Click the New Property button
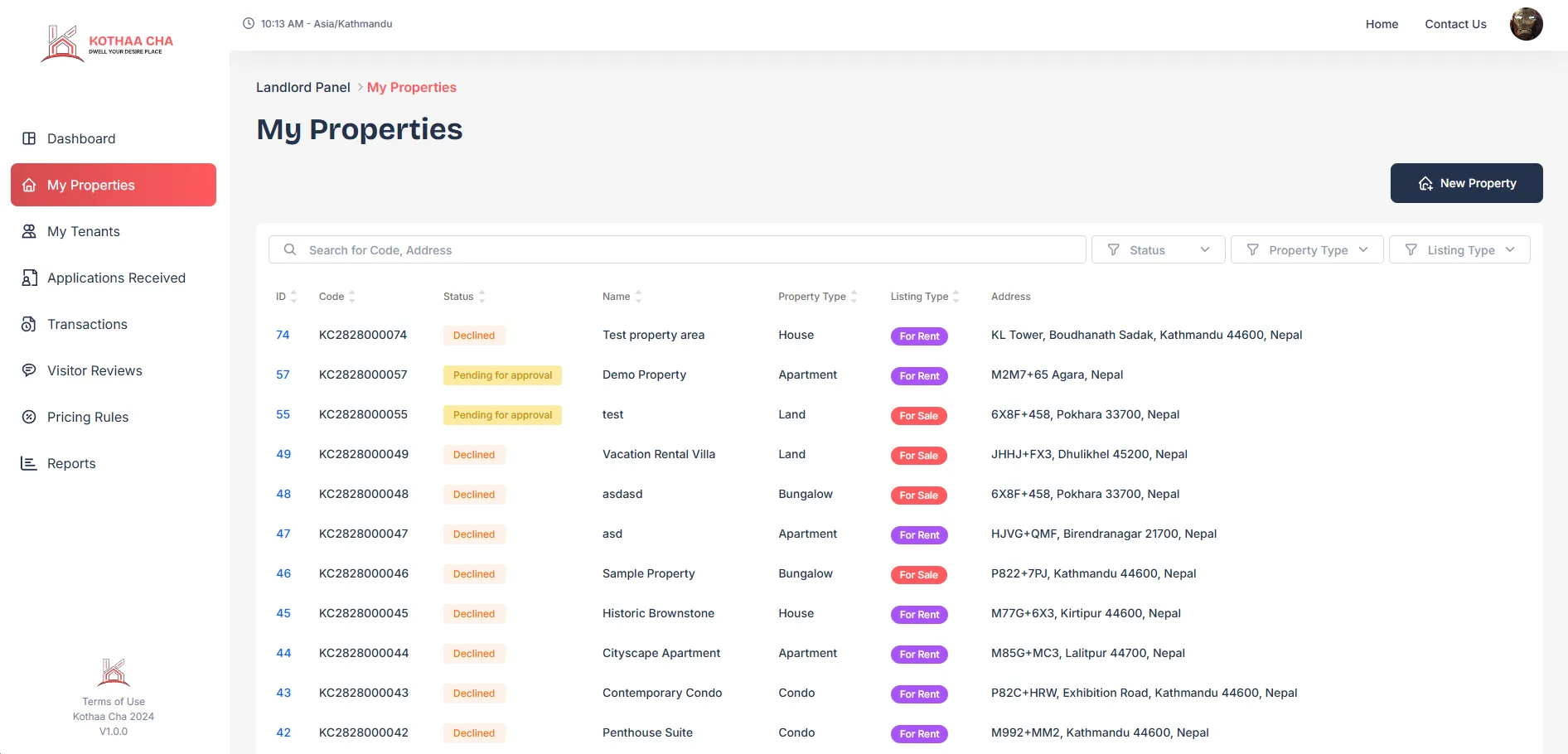The image size is (1568, 754). pos(1466,183)
